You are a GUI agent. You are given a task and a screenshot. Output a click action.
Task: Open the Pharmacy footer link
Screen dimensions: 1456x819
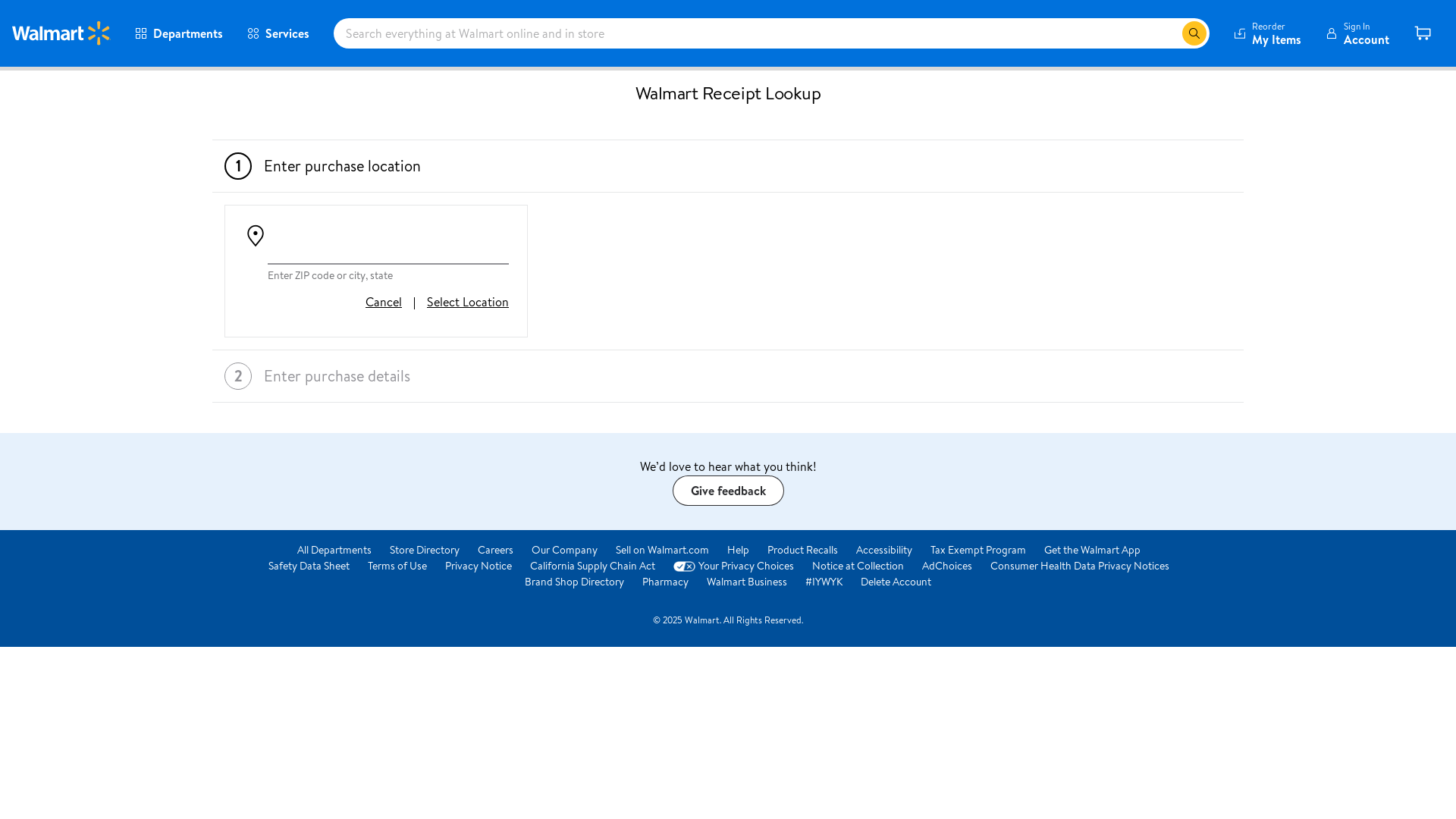pyautogui.click(x=665, y=582)
